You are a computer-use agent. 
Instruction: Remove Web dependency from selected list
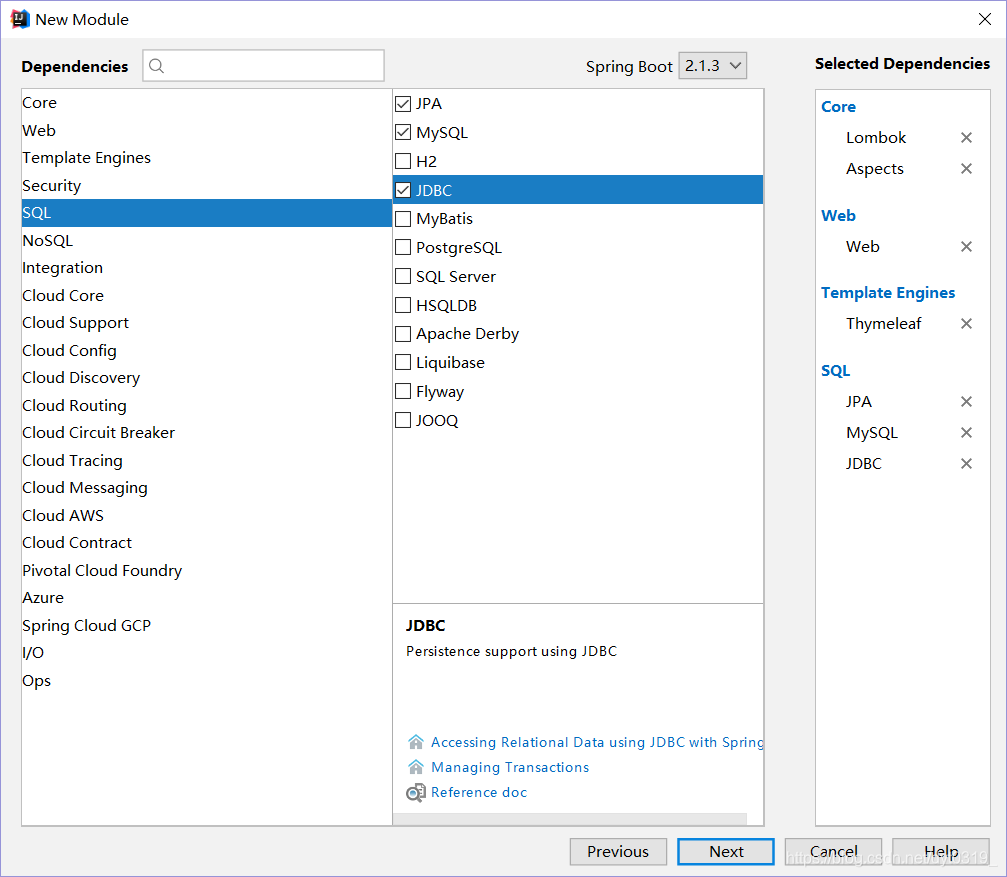966,247
